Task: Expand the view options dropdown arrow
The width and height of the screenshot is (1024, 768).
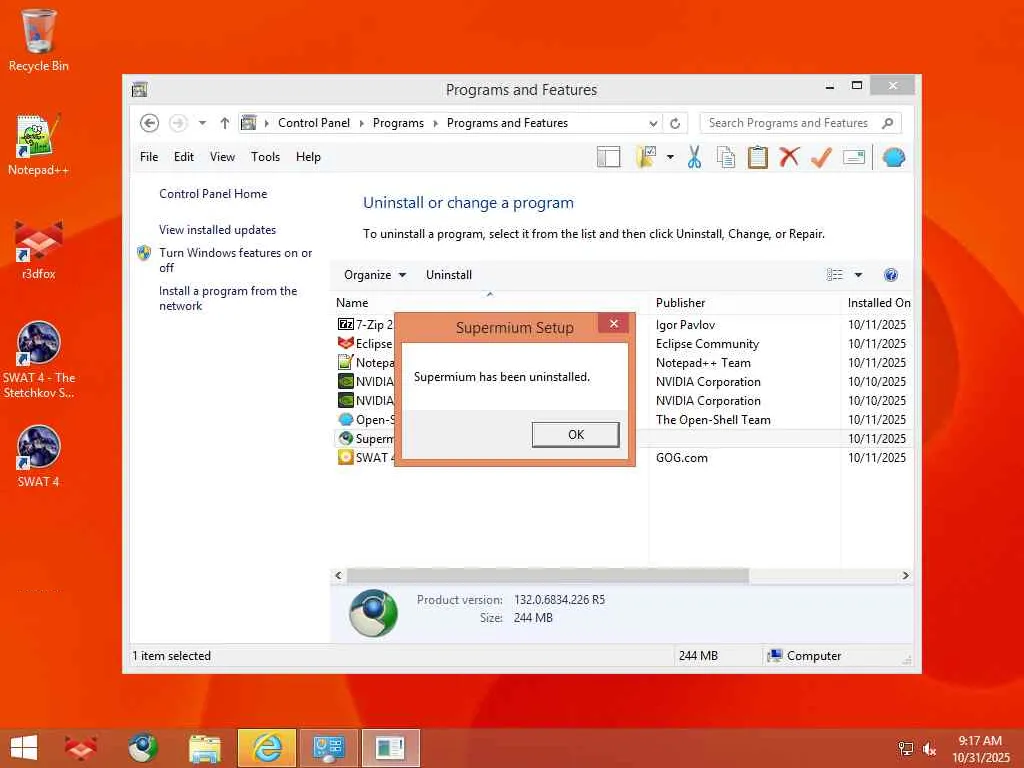Action: click(x=858, y=275)
